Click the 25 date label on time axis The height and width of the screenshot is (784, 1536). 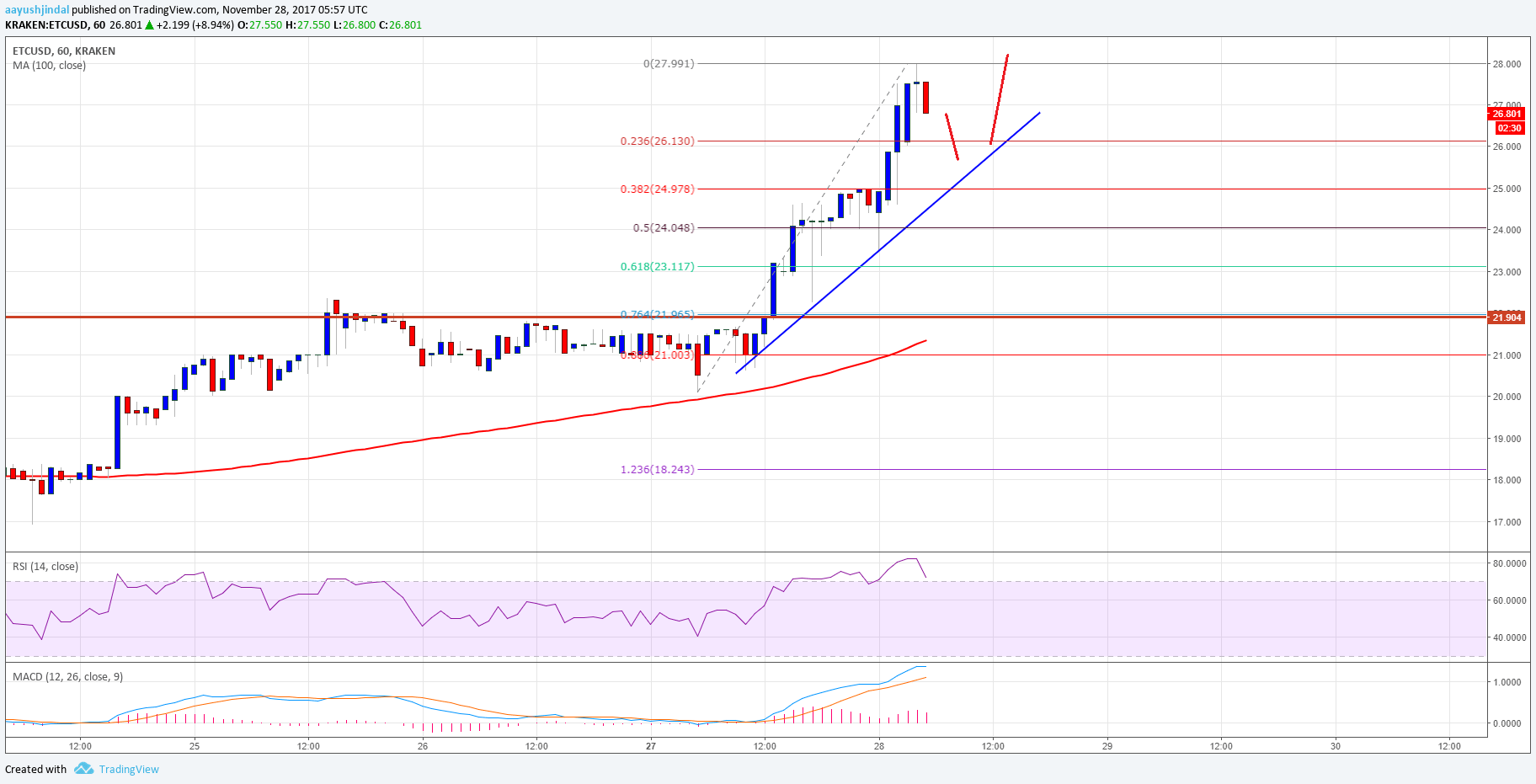coord(195,746)
